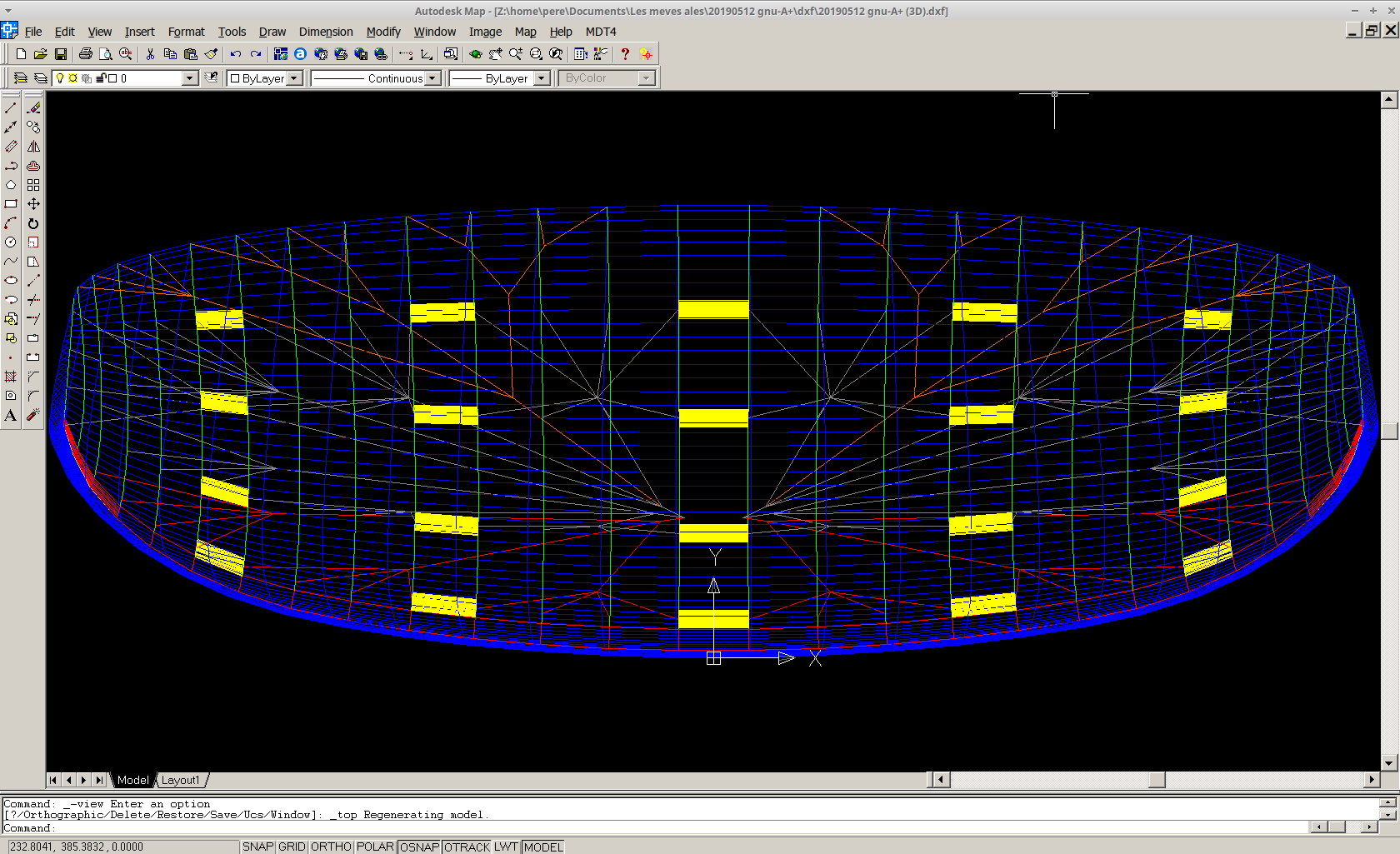Toggle SNAP mode in status bar
Screen dimensions: 1400x854
257,847
